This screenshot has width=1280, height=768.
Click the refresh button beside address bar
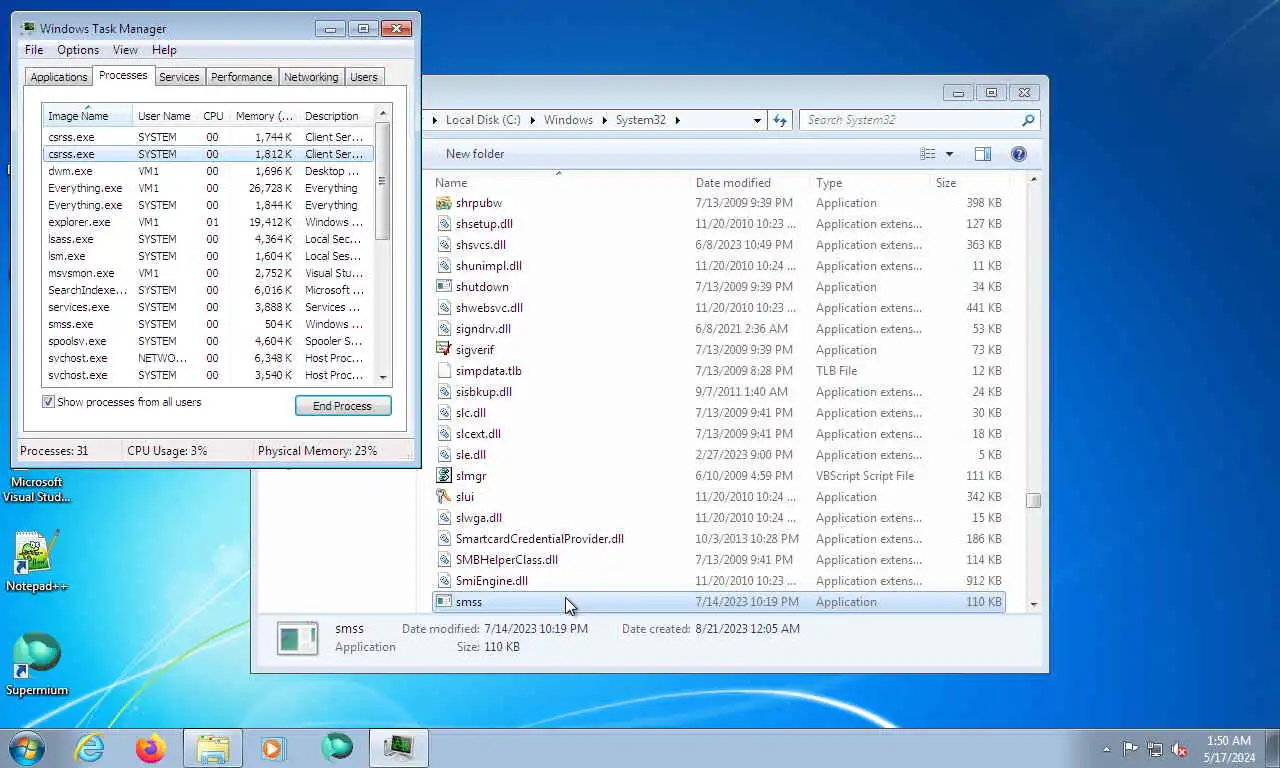[x=780, y=120]
